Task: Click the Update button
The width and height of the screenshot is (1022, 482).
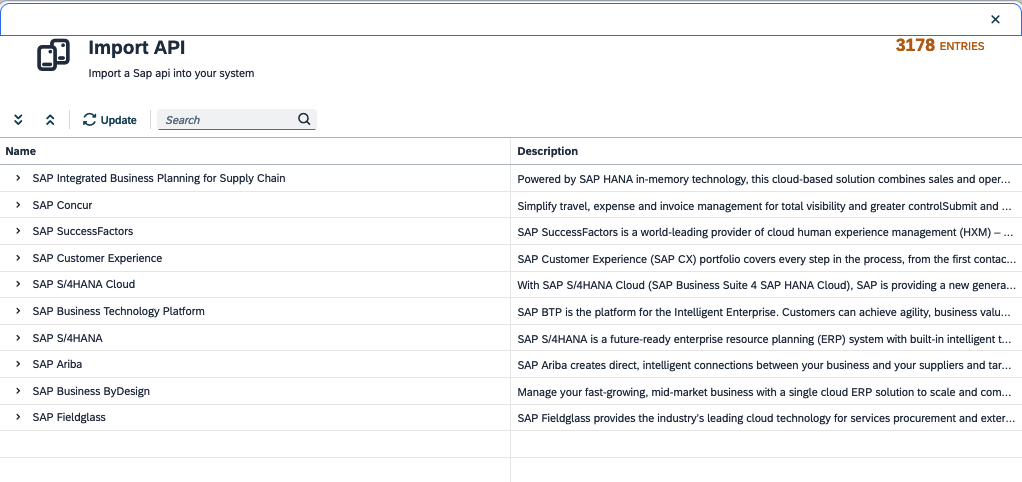Action: [x=110, y=120]
